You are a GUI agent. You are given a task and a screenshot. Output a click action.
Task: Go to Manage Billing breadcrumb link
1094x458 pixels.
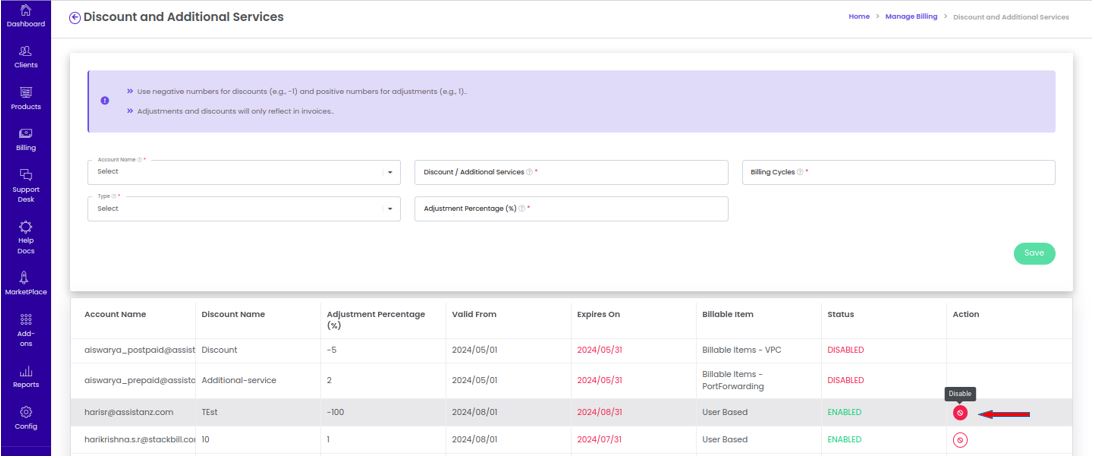(x=911, y=17)
